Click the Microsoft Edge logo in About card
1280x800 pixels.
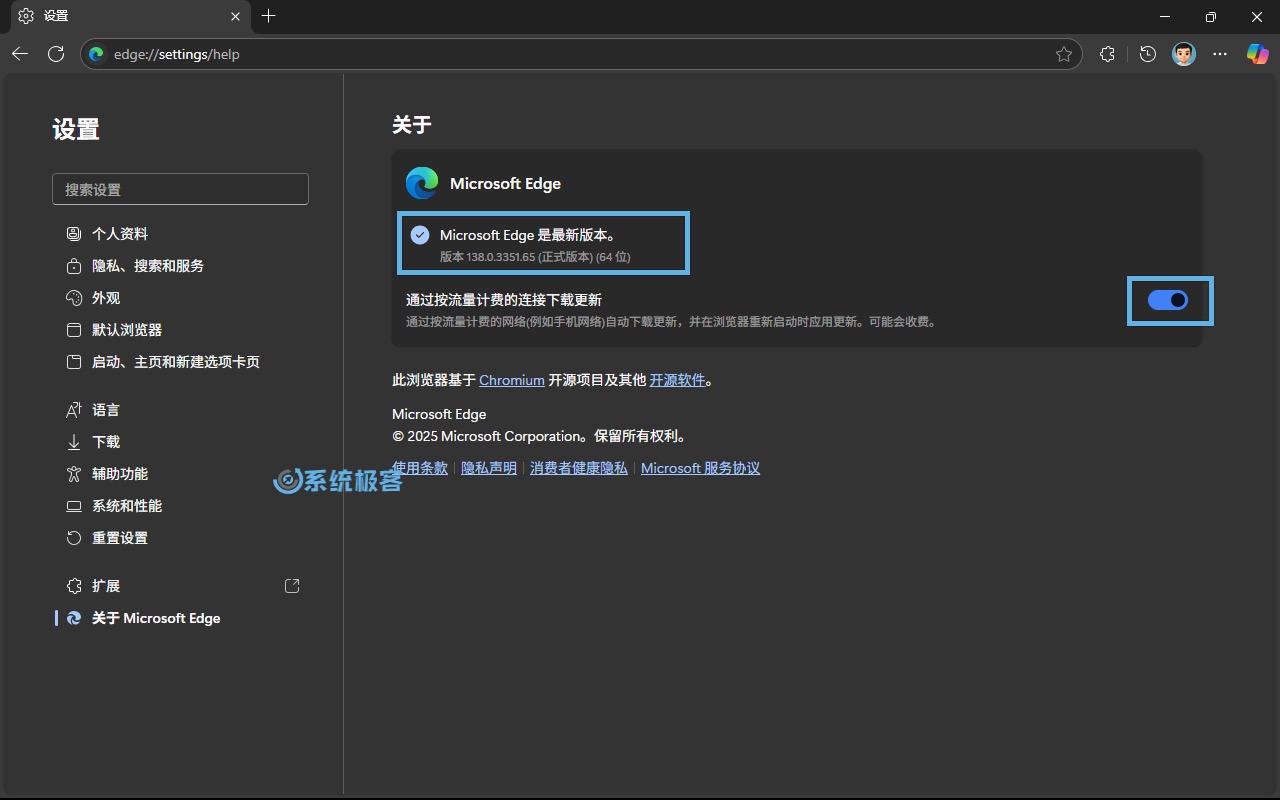pos(422,183)
